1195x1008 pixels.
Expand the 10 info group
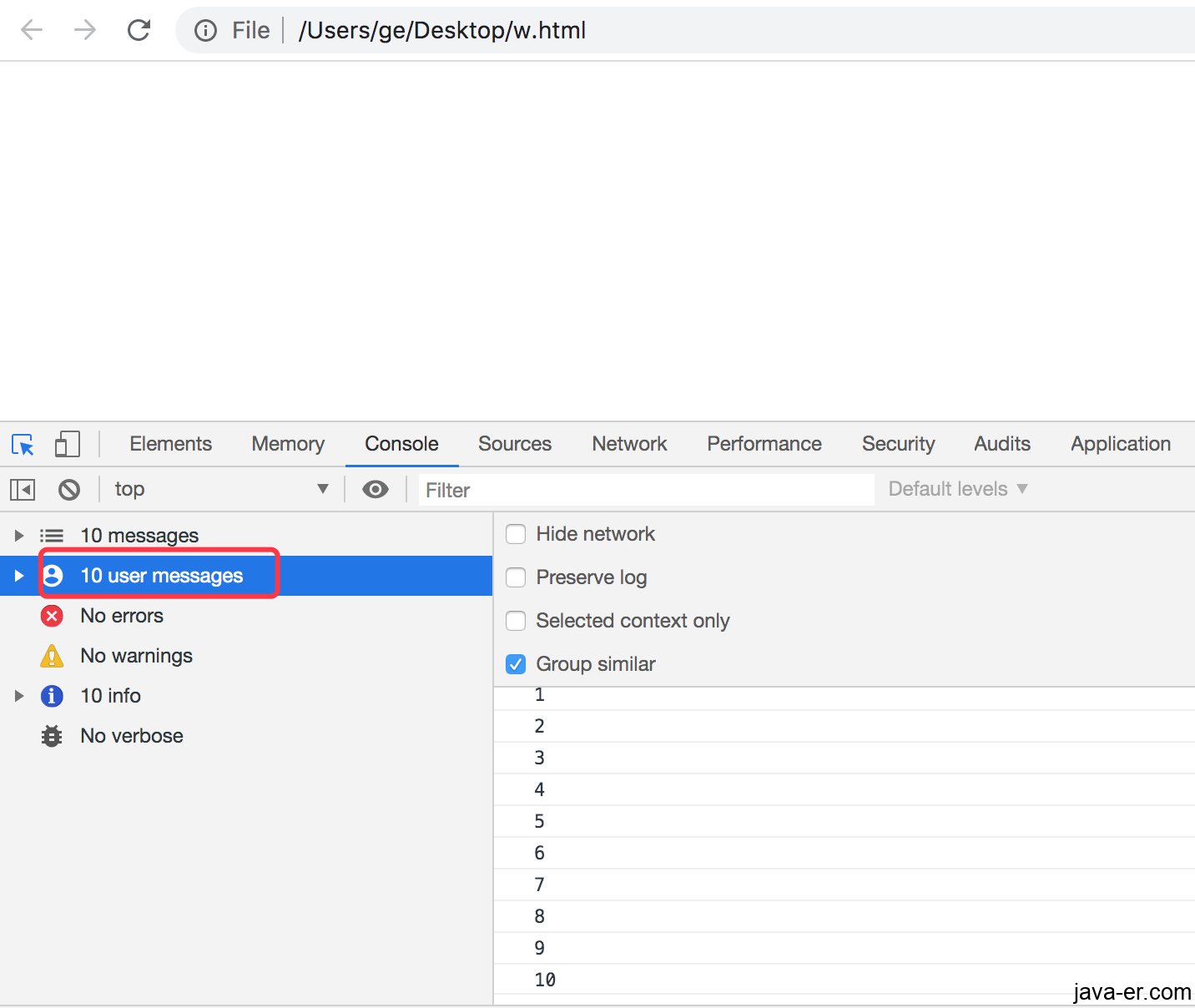point(19,696)
